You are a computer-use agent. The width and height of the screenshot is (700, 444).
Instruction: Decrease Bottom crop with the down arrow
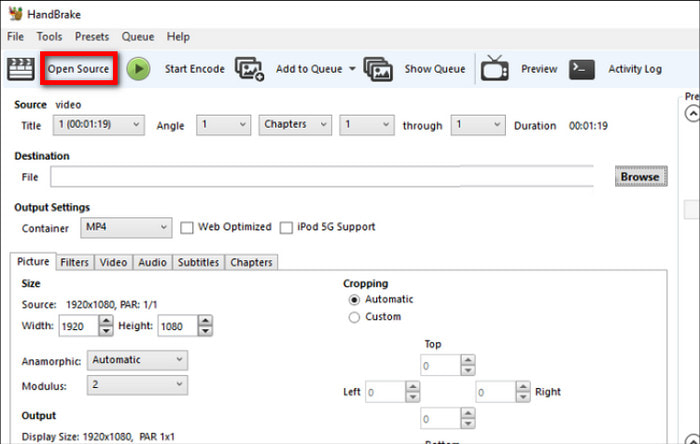[x=468, y=423]
